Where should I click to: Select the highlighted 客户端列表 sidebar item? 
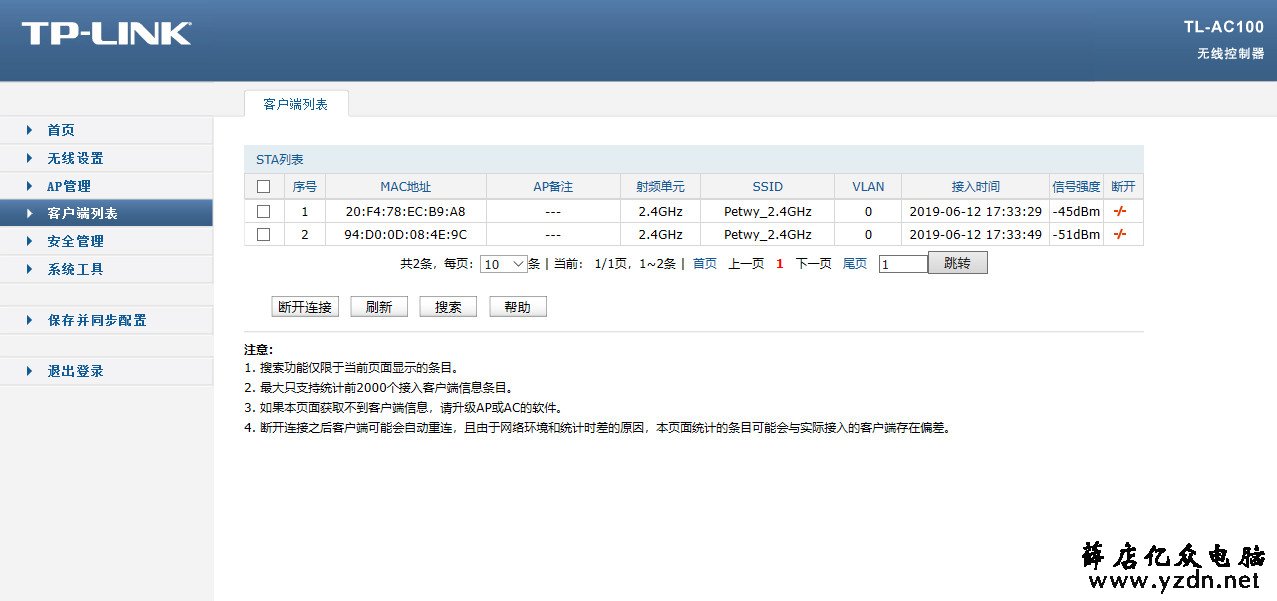pyautogui.click(x=106, y=213)
